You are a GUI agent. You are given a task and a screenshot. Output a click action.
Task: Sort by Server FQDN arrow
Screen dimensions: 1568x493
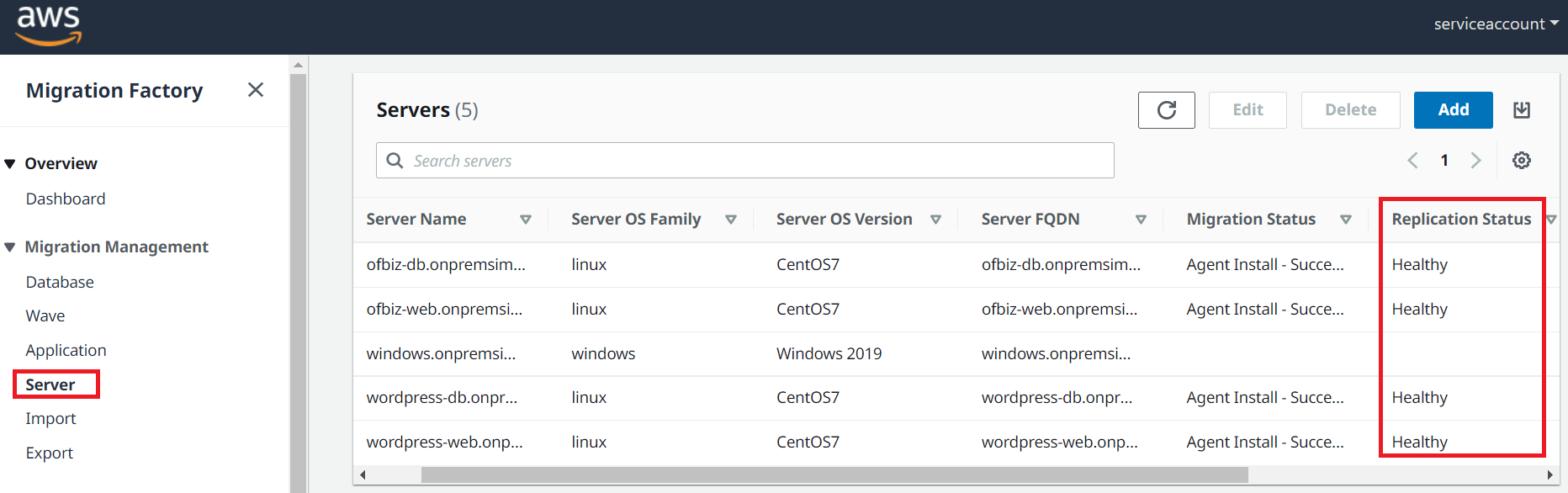click(1141, 220)
